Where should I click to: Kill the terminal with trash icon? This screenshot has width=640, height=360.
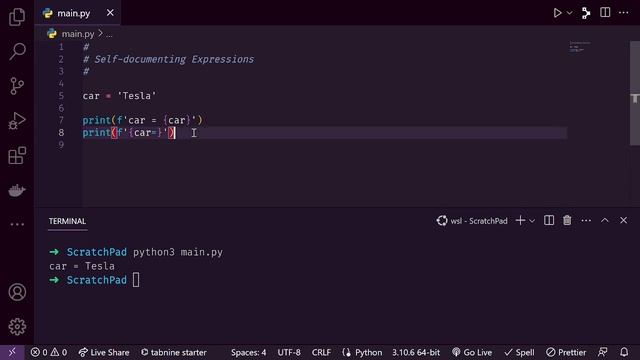[567, 220]
